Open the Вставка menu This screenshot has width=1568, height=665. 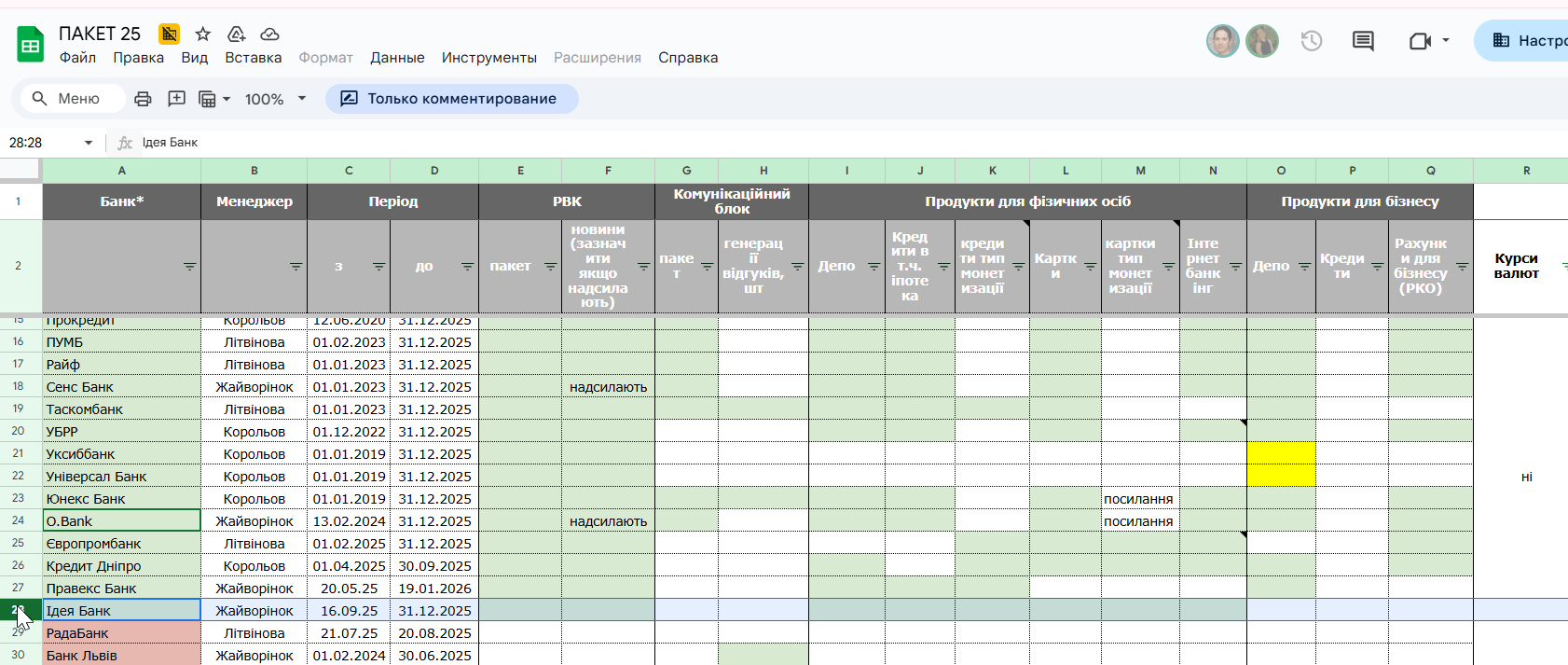tap(254, 58)
